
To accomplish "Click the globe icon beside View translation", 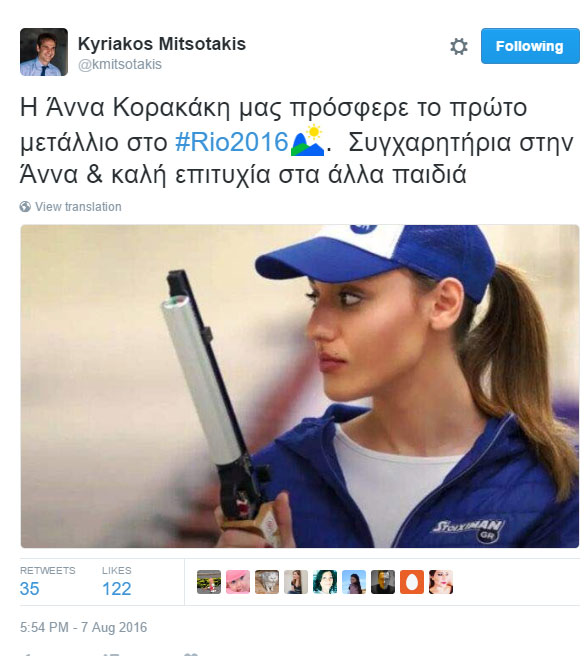I will click(25, 207).
